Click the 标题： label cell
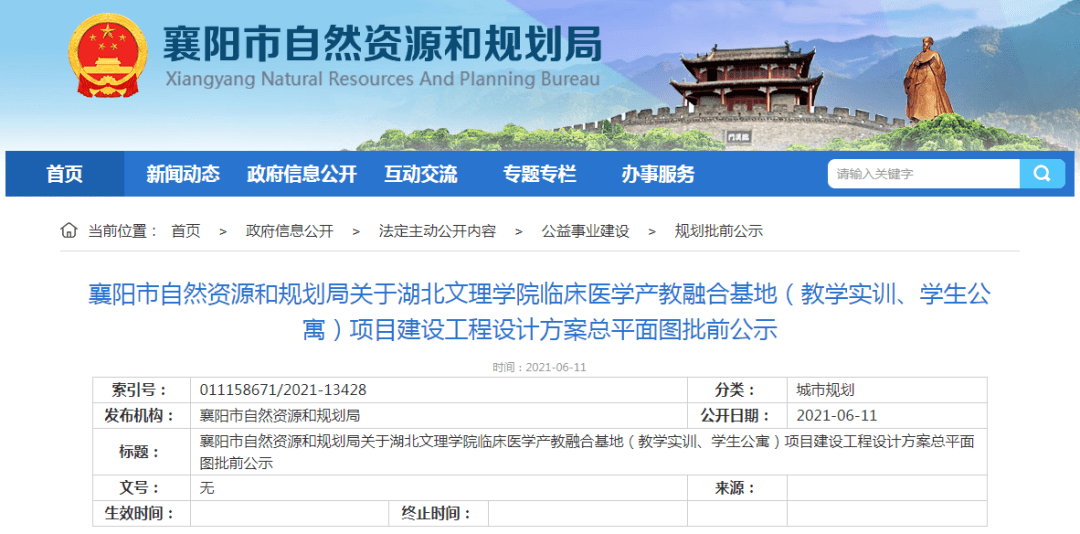This screenshot has width=1080, height=534. pos(142,452)
